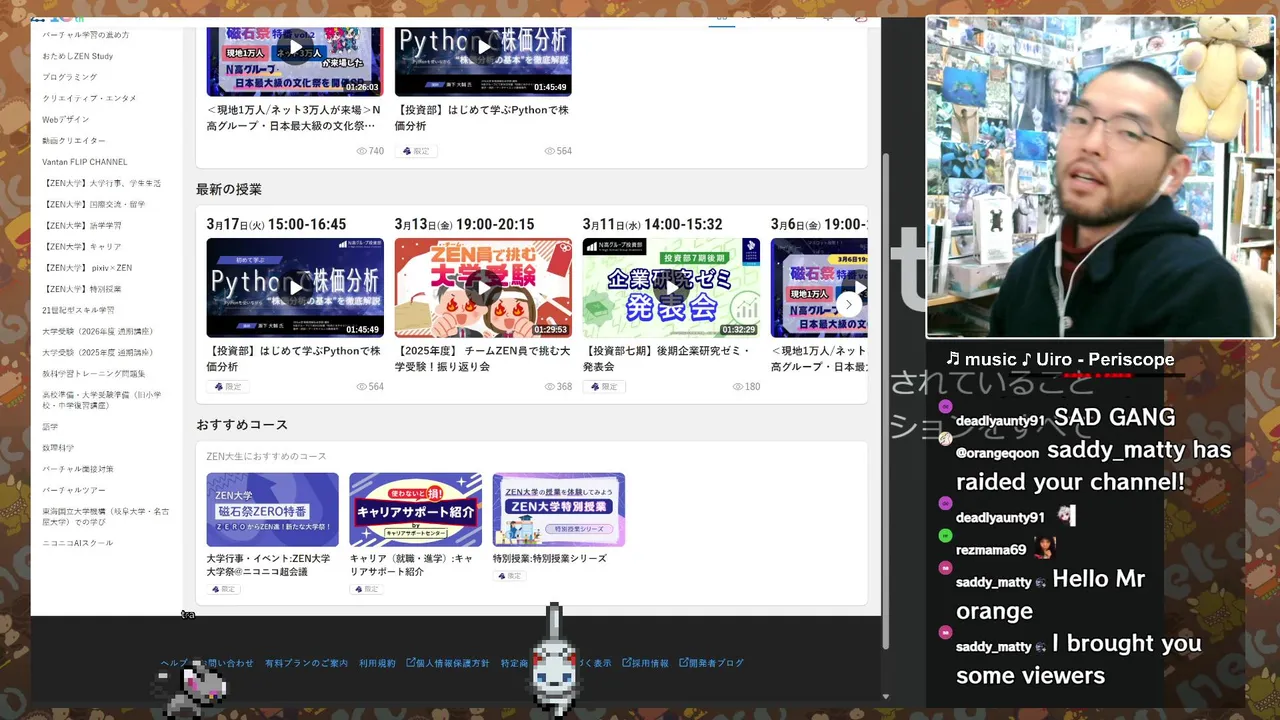Play the 大学受験 振り返り会 video thumbnail

(483, 288)
